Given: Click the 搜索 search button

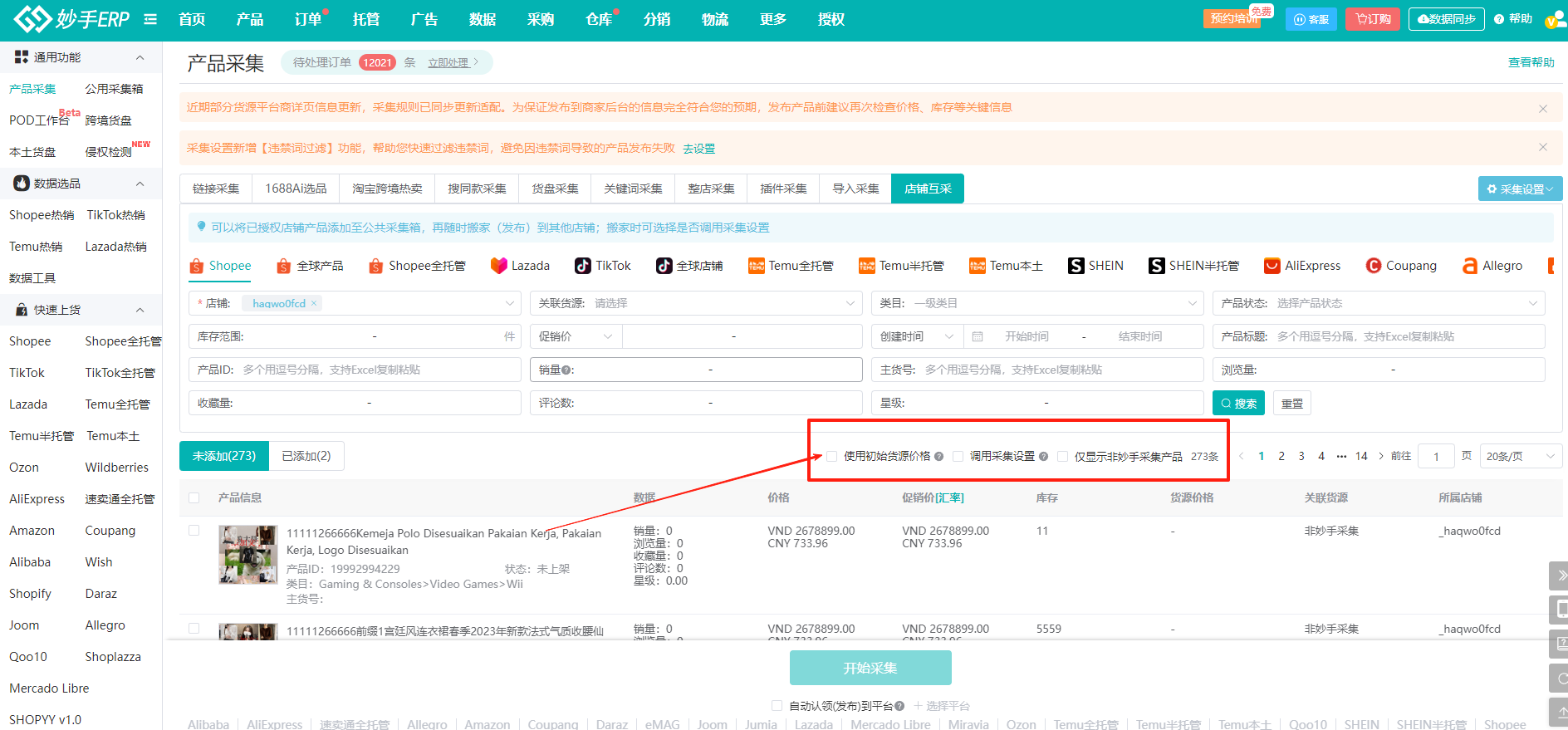Looking at the screenshot, I should 1238,403.
